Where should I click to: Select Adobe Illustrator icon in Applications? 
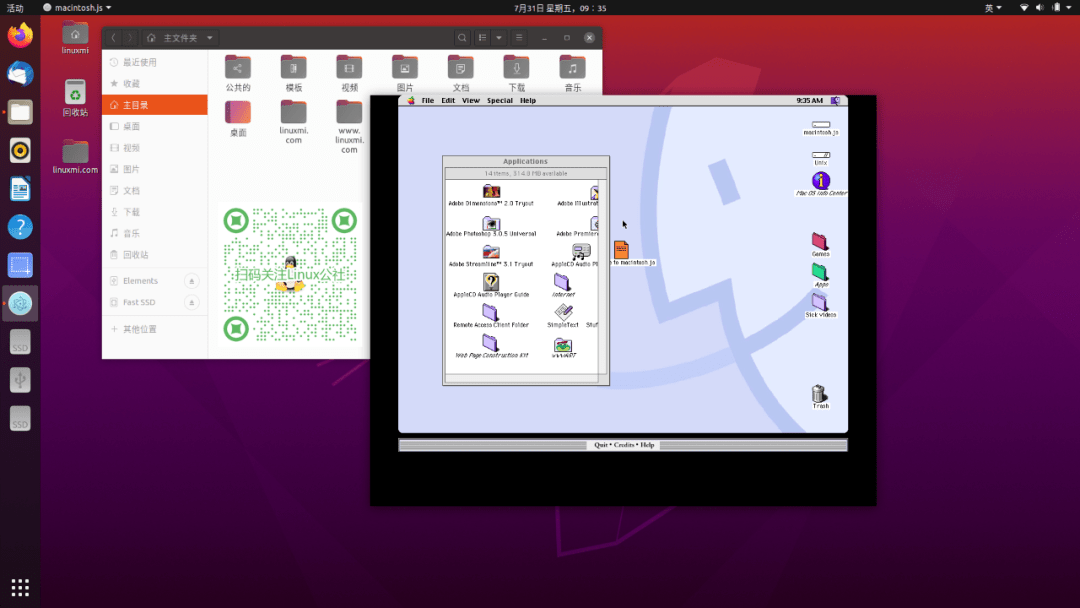[594, 195]
